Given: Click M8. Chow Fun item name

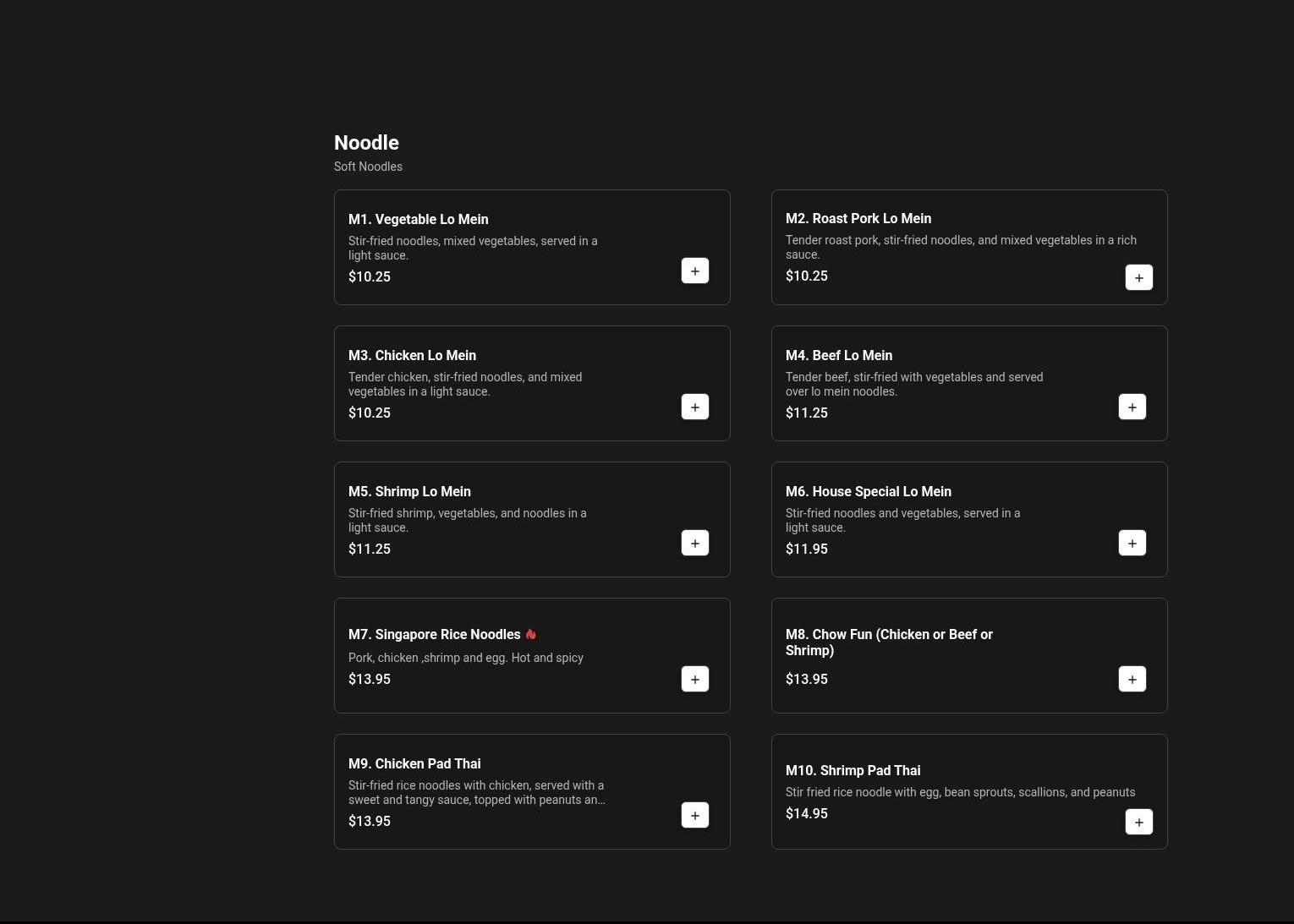Looking at the screenshot, I should pos(888,642).
